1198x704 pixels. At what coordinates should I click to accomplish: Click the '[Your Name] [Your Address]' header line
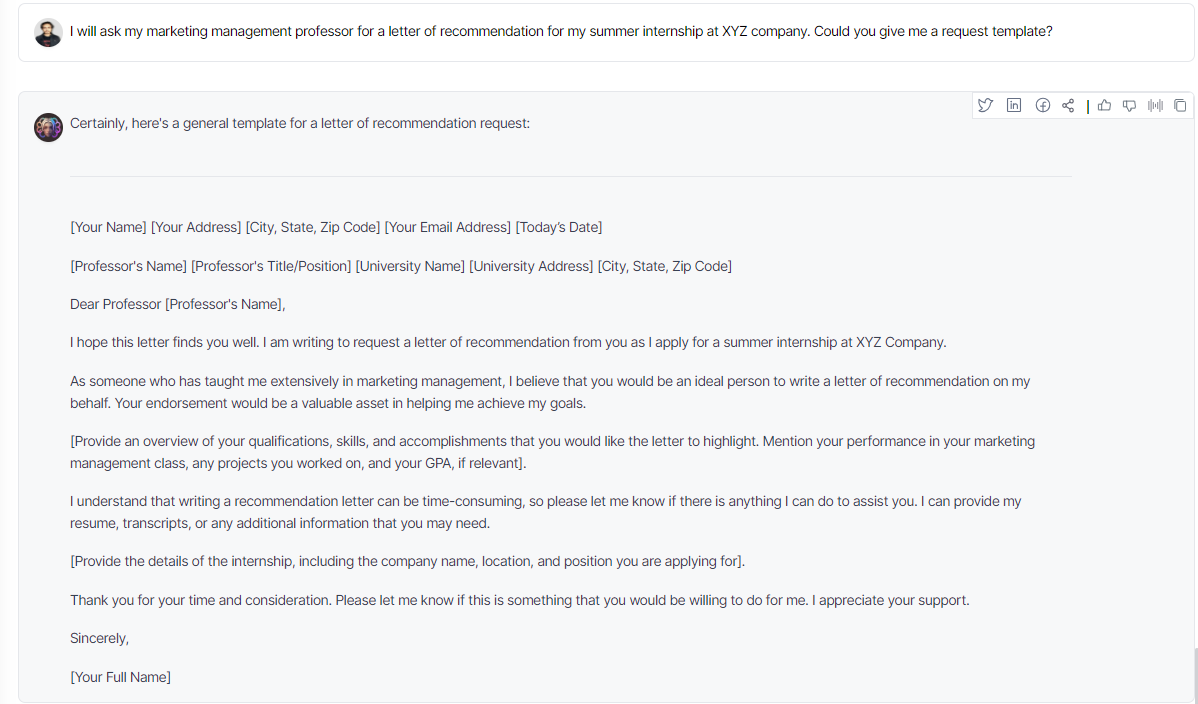pos(336,227)
